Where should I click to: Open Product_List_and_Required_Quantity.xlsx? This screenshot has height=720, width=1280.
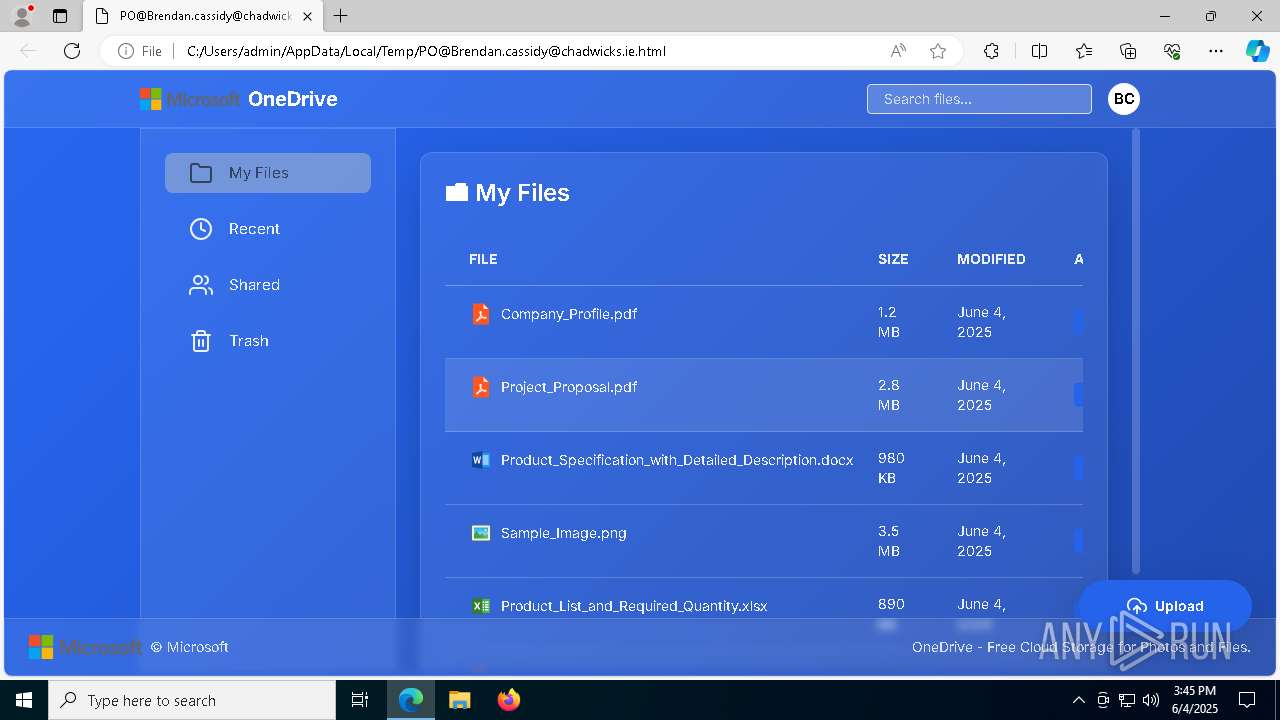634,606
